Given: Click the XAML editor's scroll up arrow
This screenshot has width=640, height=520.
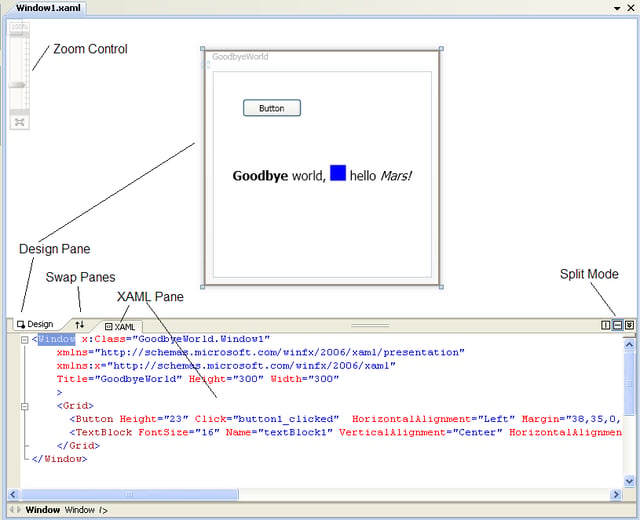Looking at the screenshot, I should (629, 345).
